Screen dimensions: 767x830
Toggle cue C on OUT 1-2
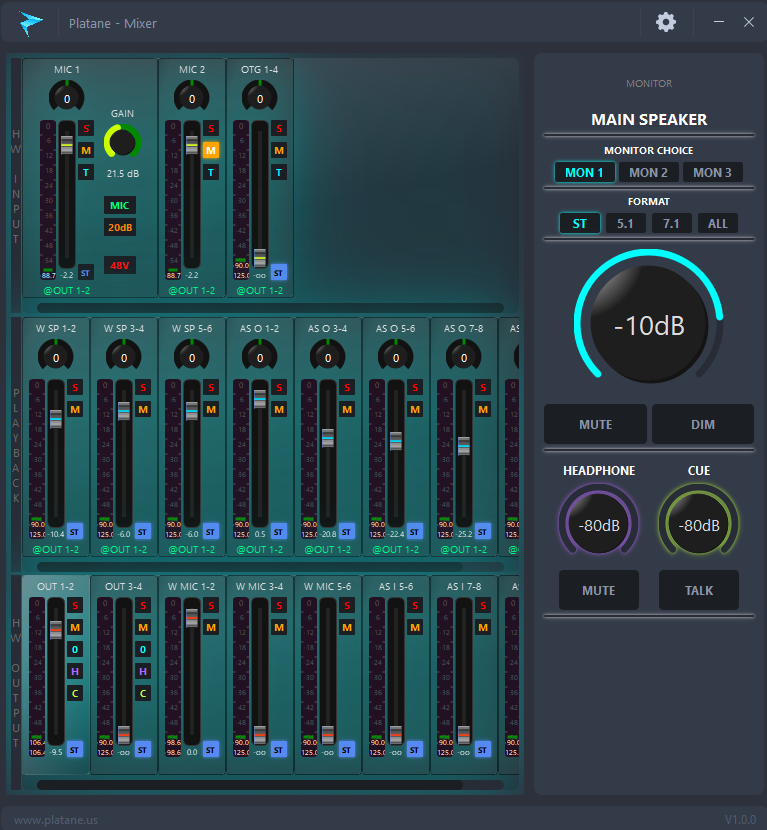(x=75, y=693)
